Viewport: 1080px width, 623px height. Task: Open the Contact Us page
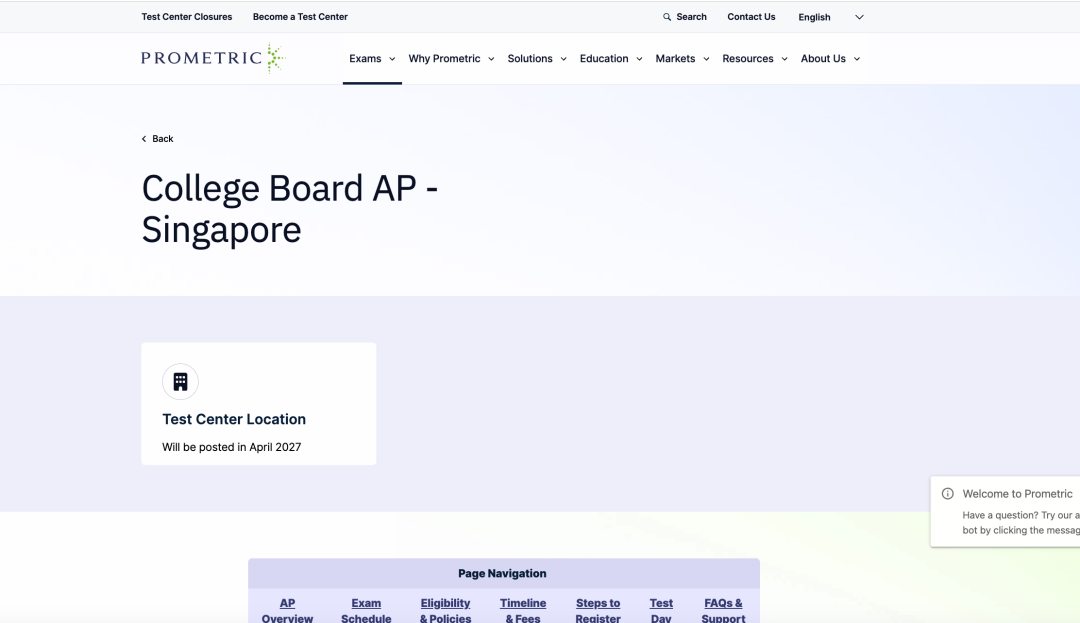click(751, 17)
